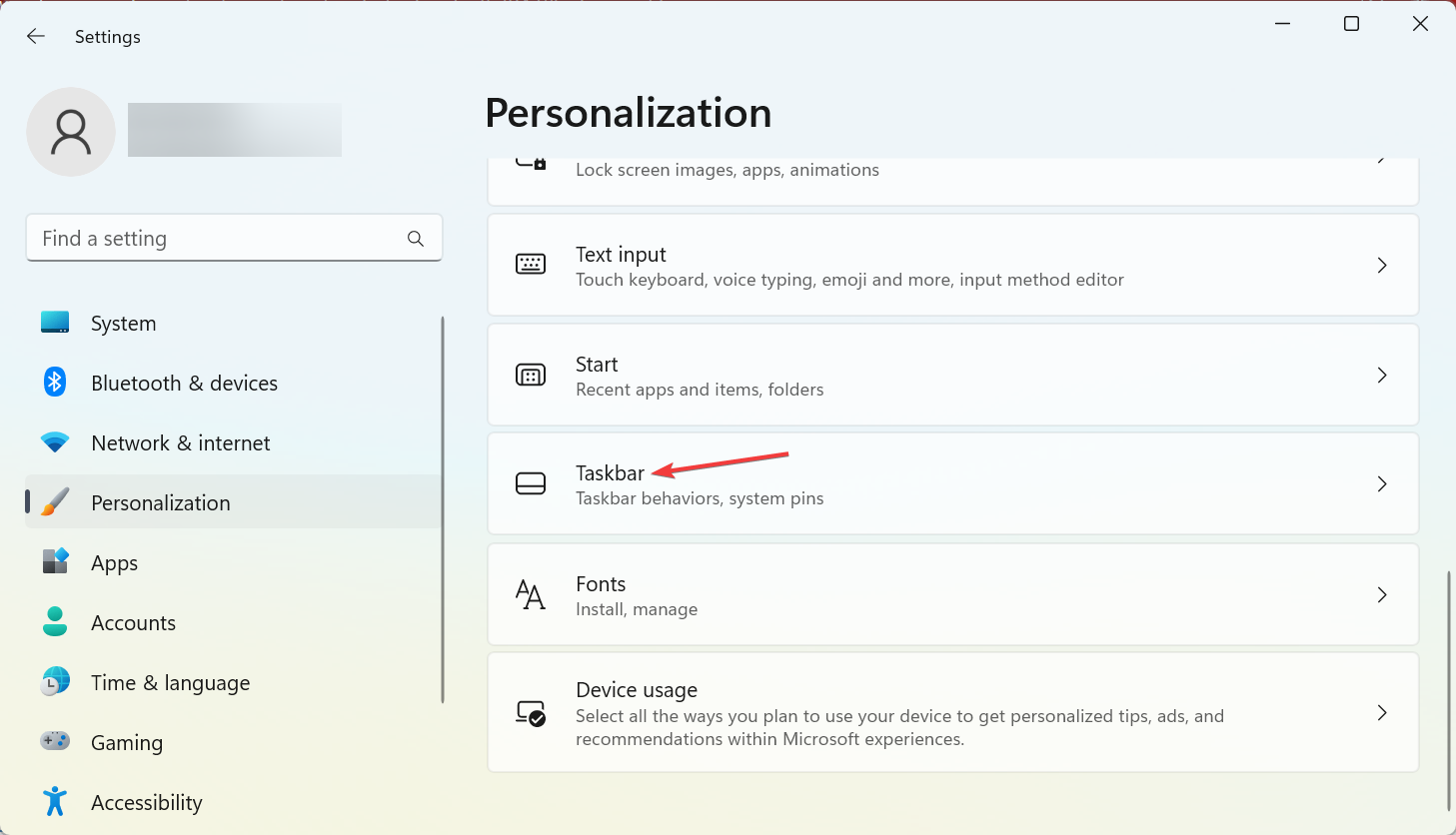1456x835 pixels.
Task: Expand Text input settings chevron
Action: pos(1382,266)
